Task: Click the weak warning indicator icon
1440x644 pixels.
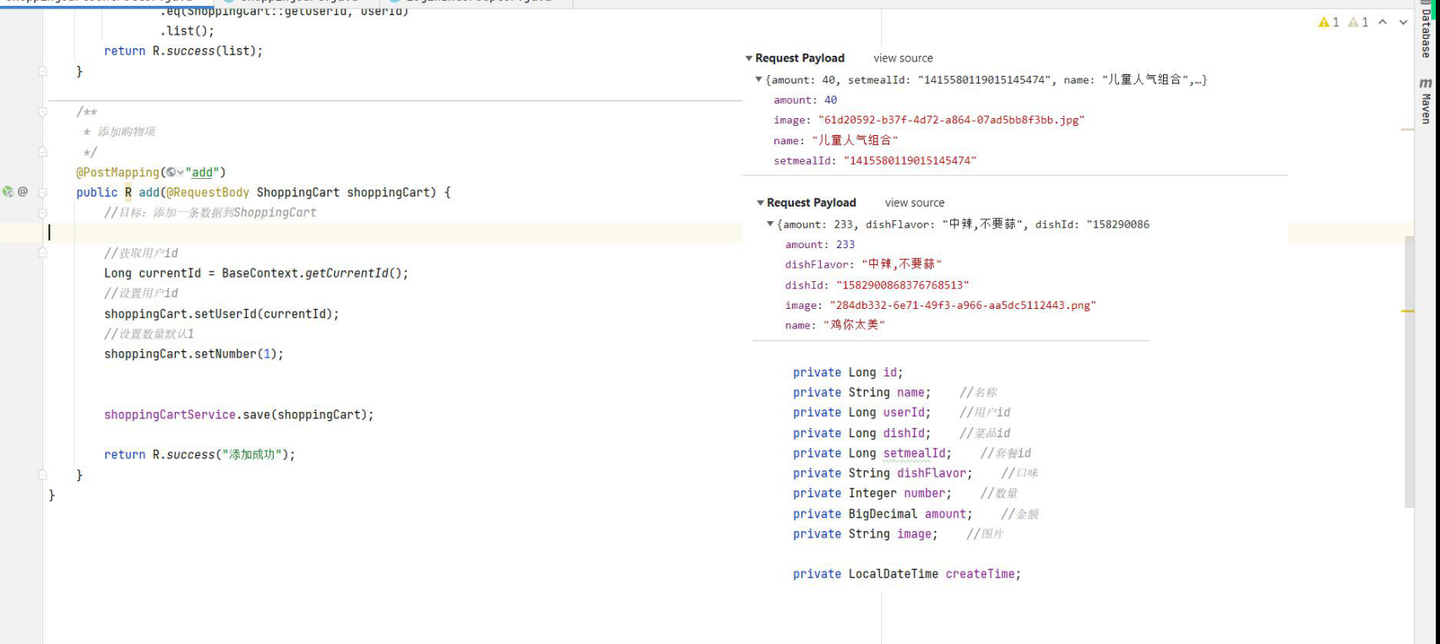Action: tap(1352, 22)
